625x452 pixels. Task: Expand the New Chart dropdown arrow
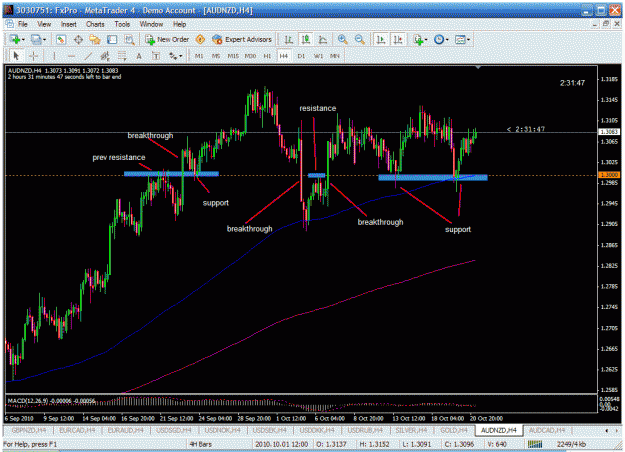(24, 39)
